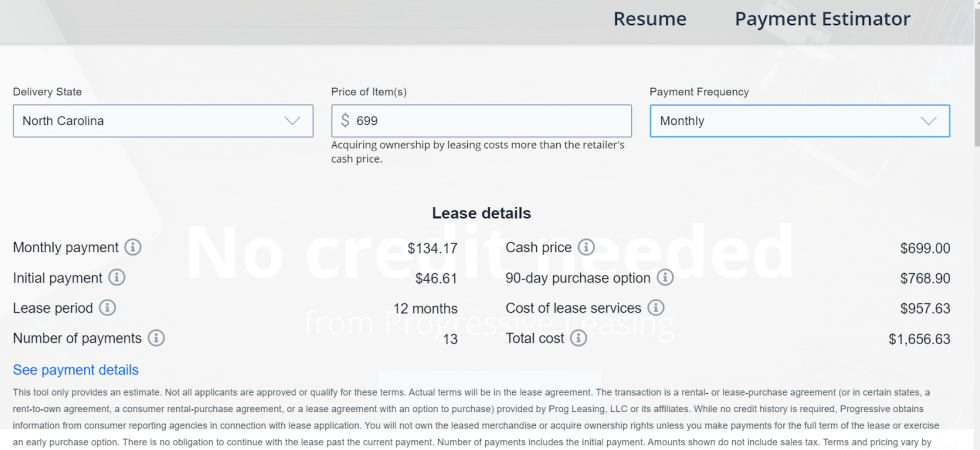Image resolution: width=980 pixels, height=450 pixels.
Task: Click the $1,656.63 total cost value
Action: click(919, 339)
